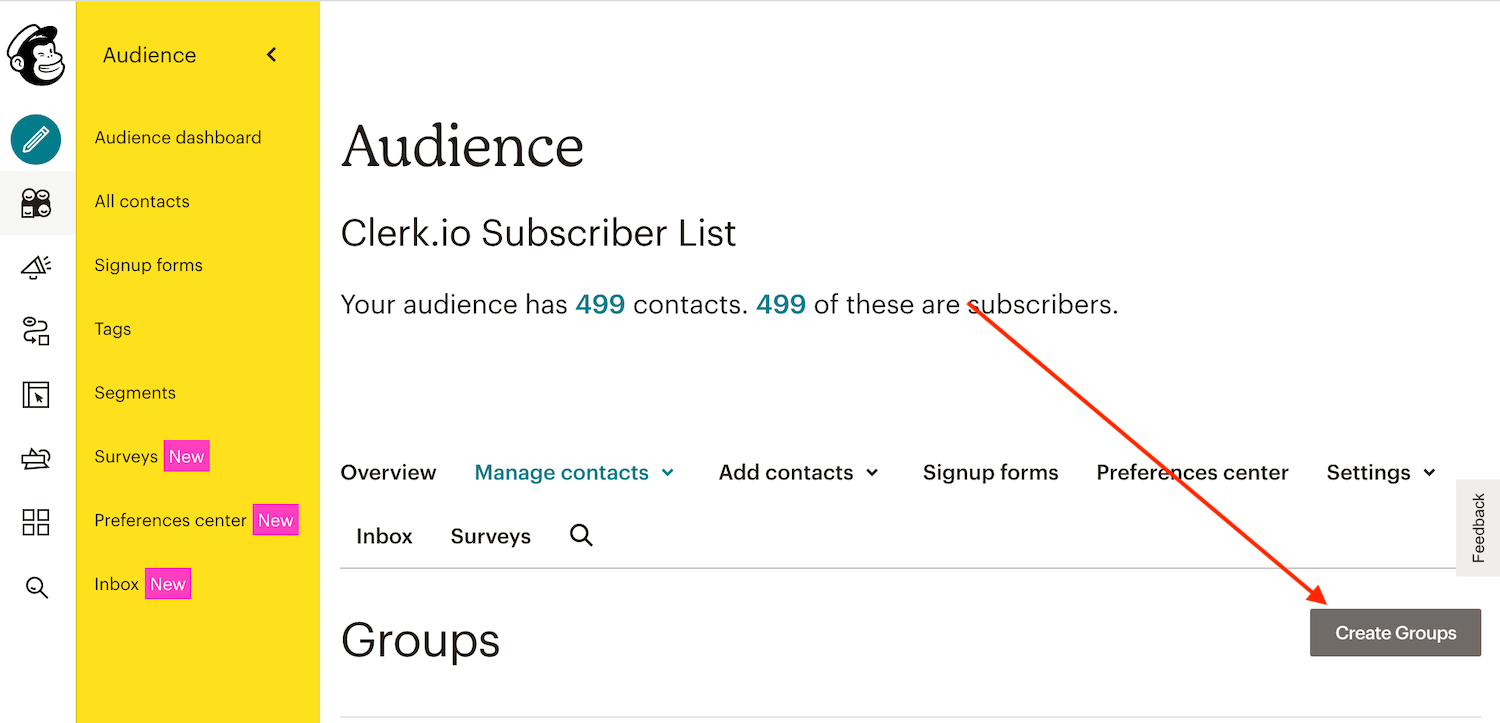Open the Automations flow icon
Screen dimensions: 1500x723
click(x=36, y=331)
